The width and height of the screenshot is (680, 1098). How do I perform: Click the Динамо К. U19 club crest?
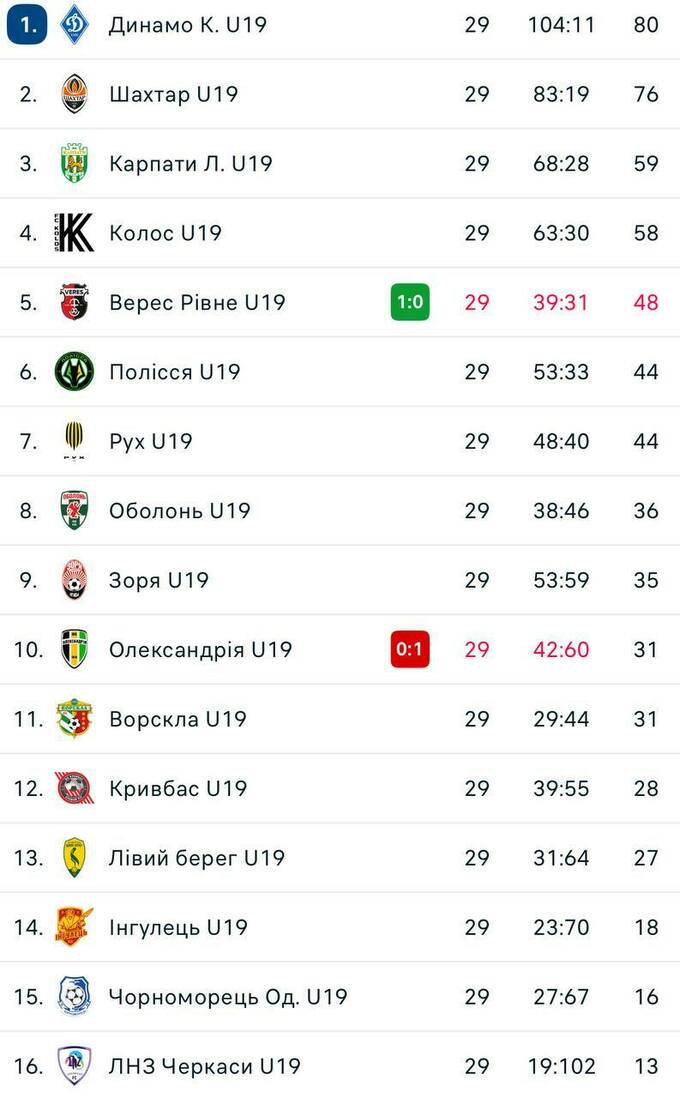coord(74,25)
